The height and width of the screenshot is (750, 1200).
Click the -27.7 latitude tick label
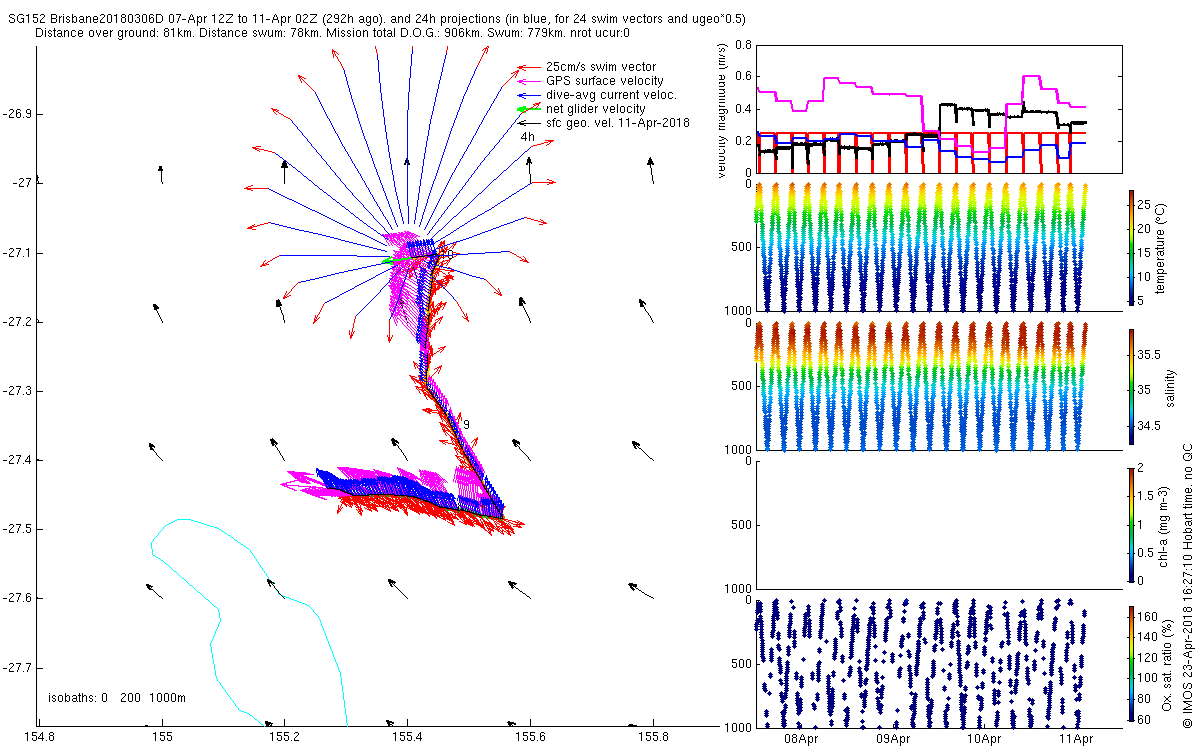coord(16,667)
